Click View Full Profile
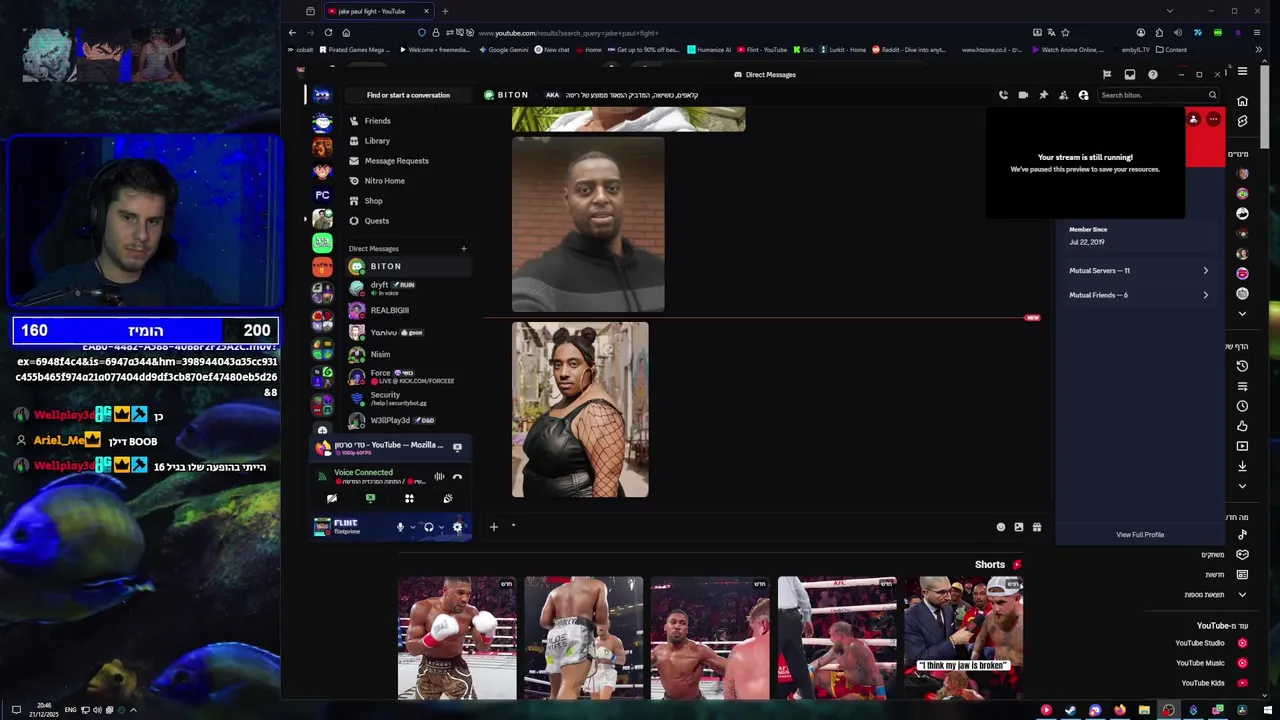This screenshot has height=720, width=1280. click(1140, 535)
